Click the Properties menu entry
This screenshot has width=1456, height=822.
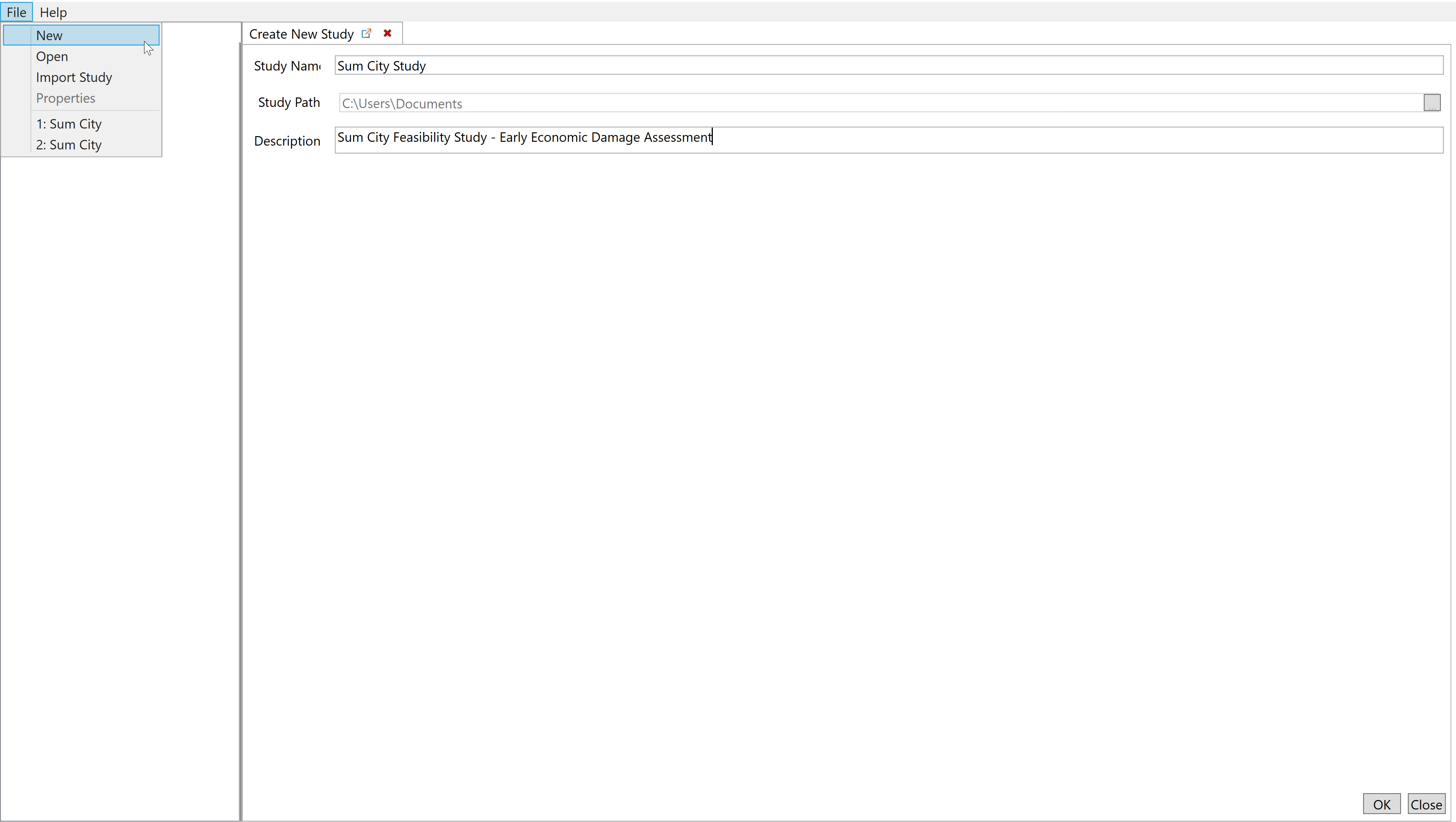click(x=66, y=98)
